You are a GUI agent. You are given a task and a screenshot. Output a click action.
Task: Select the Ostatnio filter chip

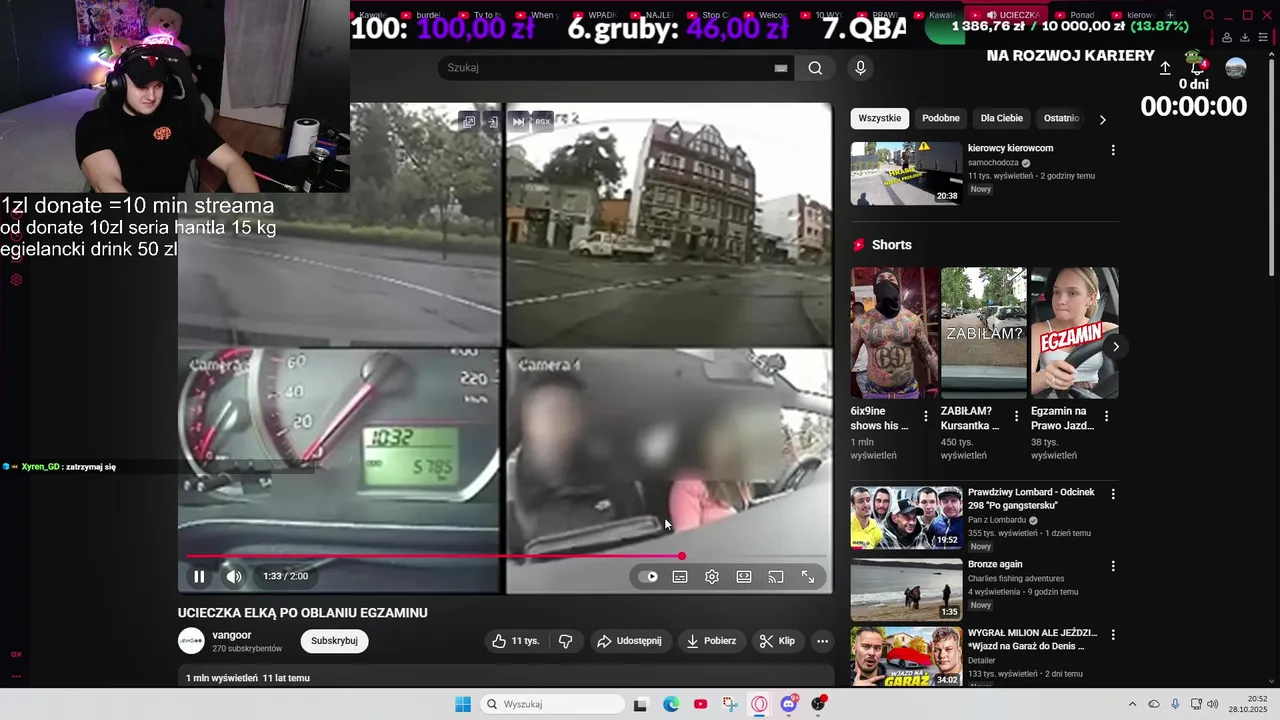pyautogui.click(x=1061, y=118)
